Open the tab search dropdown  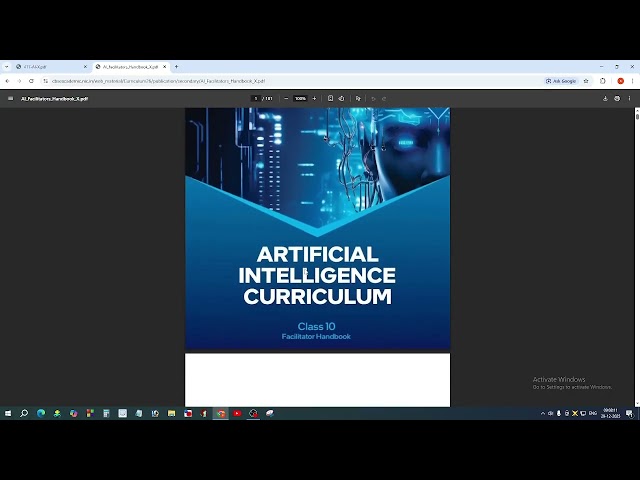coord(7,67)
